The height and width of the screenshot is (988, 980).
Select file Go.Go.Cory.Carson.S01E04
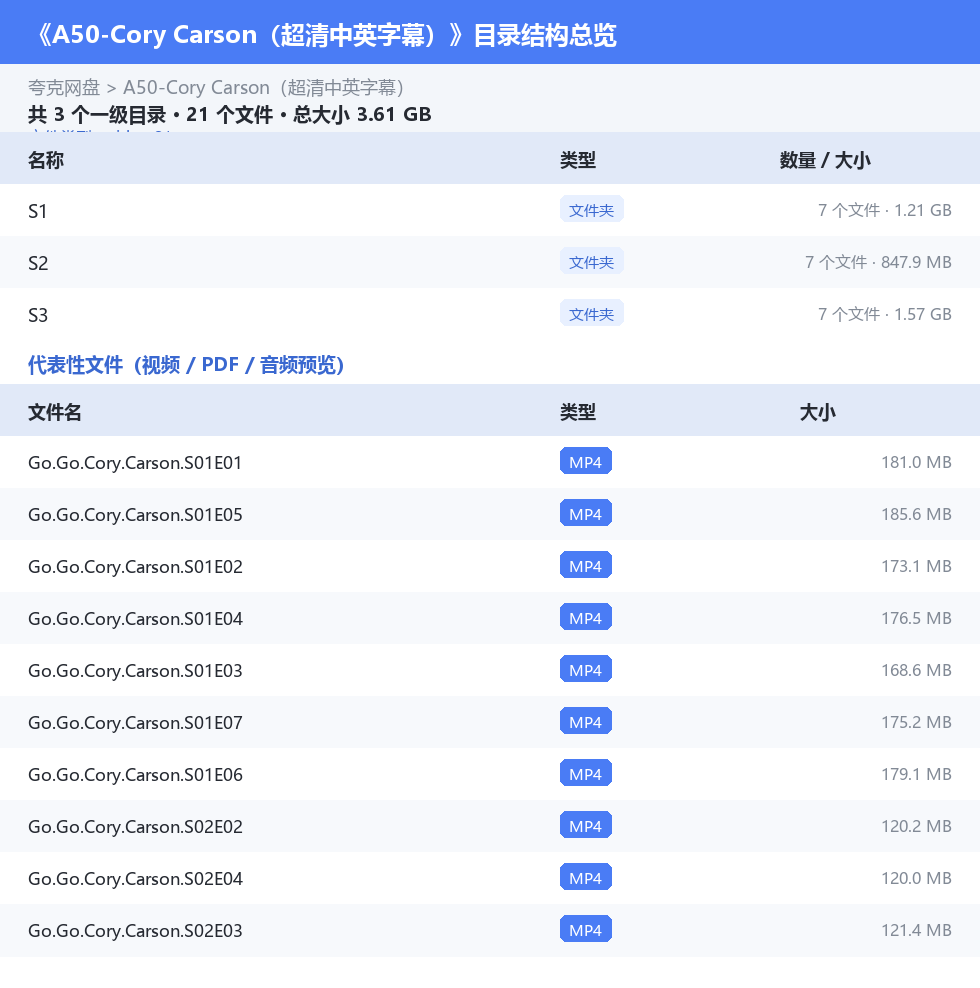click(x=135, y=619)
